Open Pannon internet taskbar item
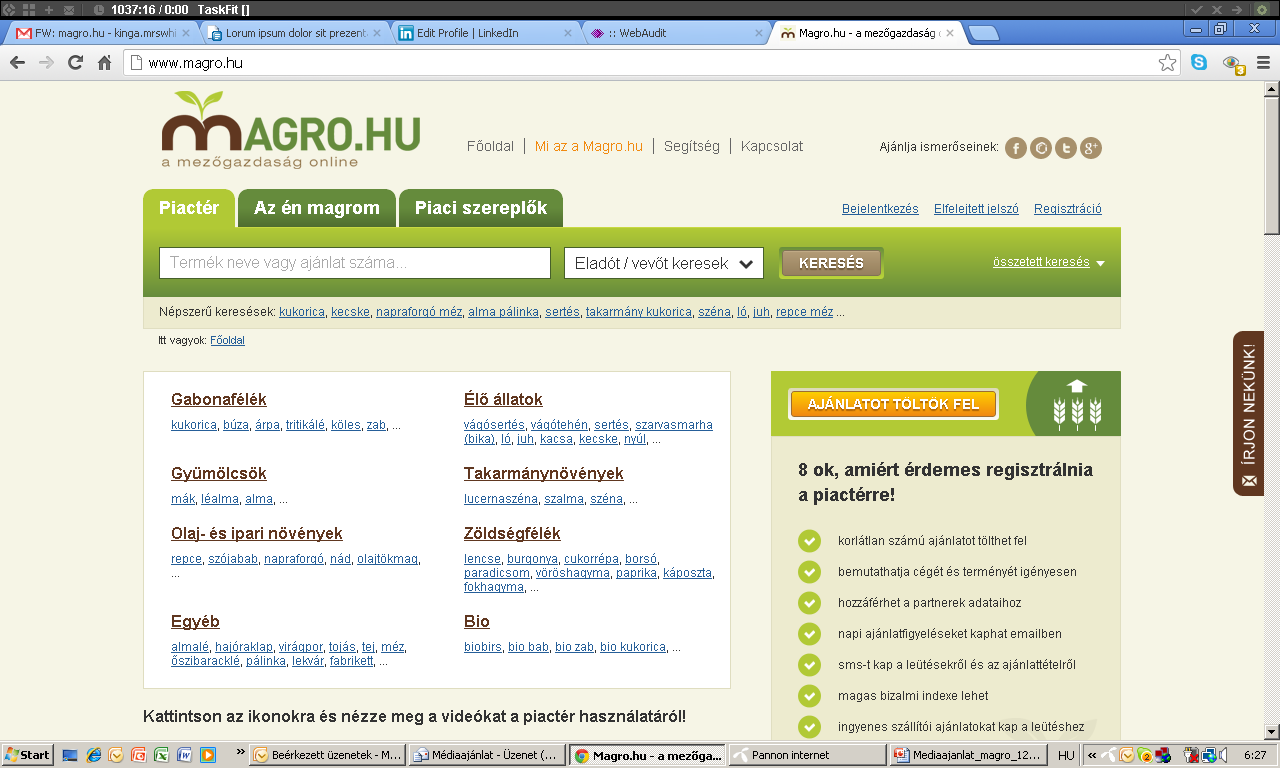Screen dimensions: 1280x768 [806, 755]
